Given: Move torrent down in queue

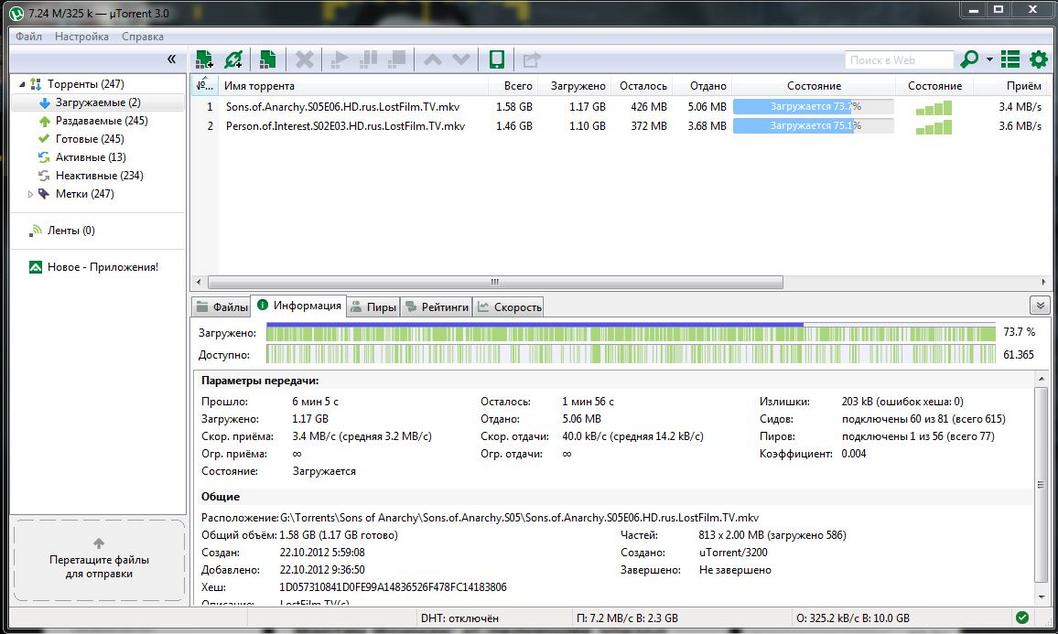Looking at the screenshot, I should (462, 60).
